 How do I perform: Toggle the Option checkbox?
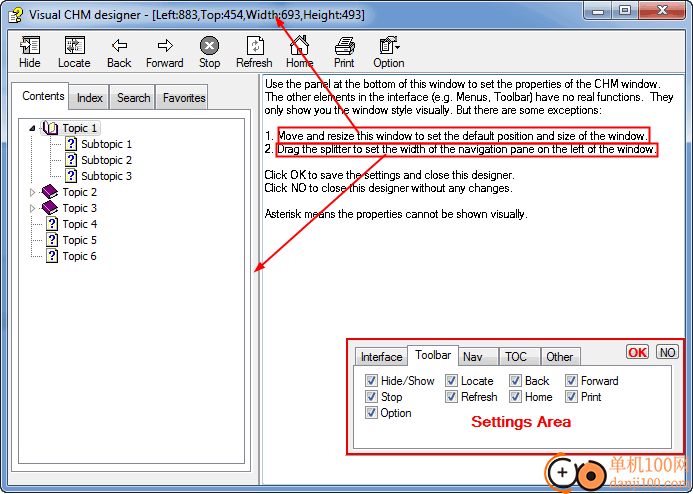[x=371, y=413]
